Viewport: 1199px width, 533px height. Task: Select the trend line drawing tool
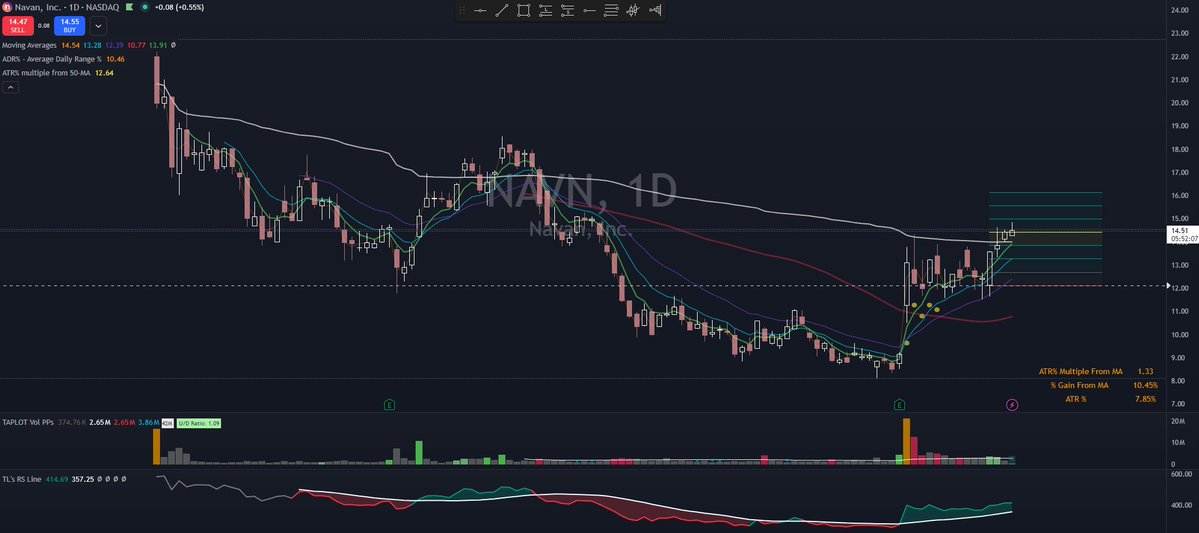point(502,11)
